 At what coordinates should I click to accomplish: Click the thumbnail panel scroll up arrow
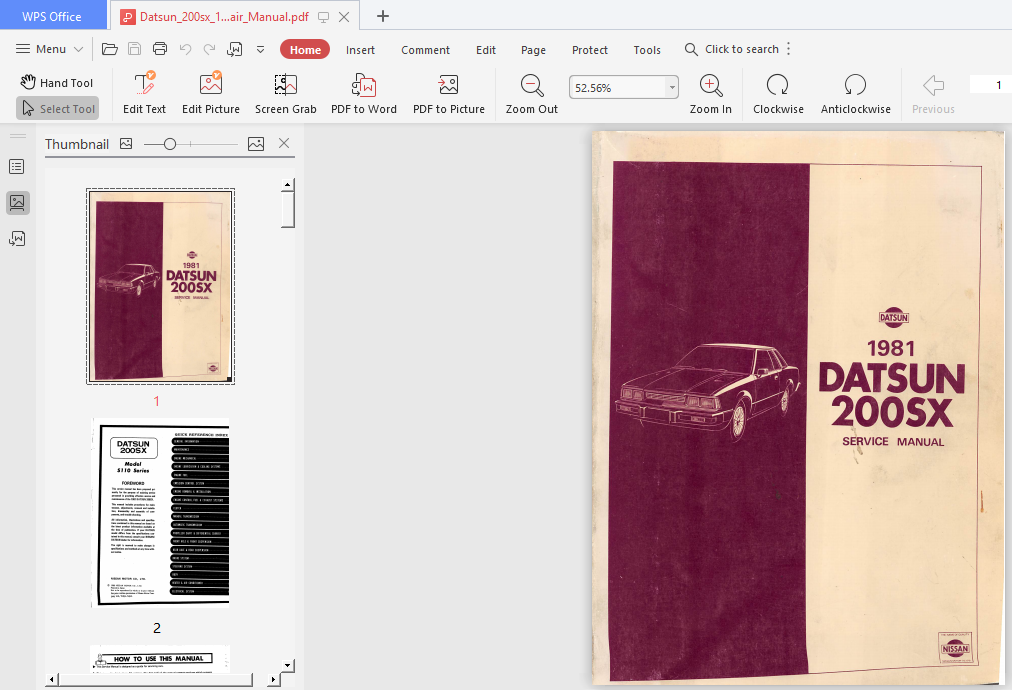[x=288, y=185]
